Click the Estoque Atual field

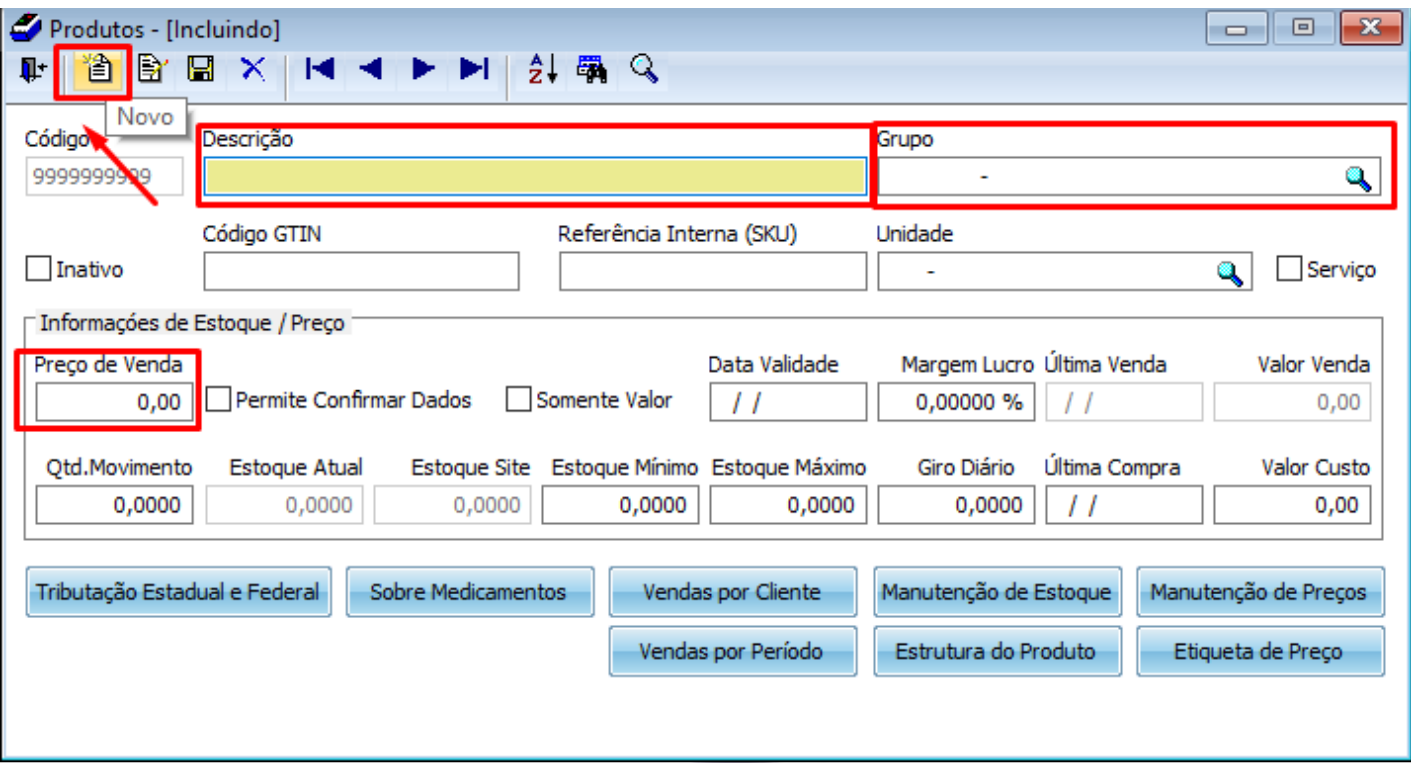click(x=284, y=505)
